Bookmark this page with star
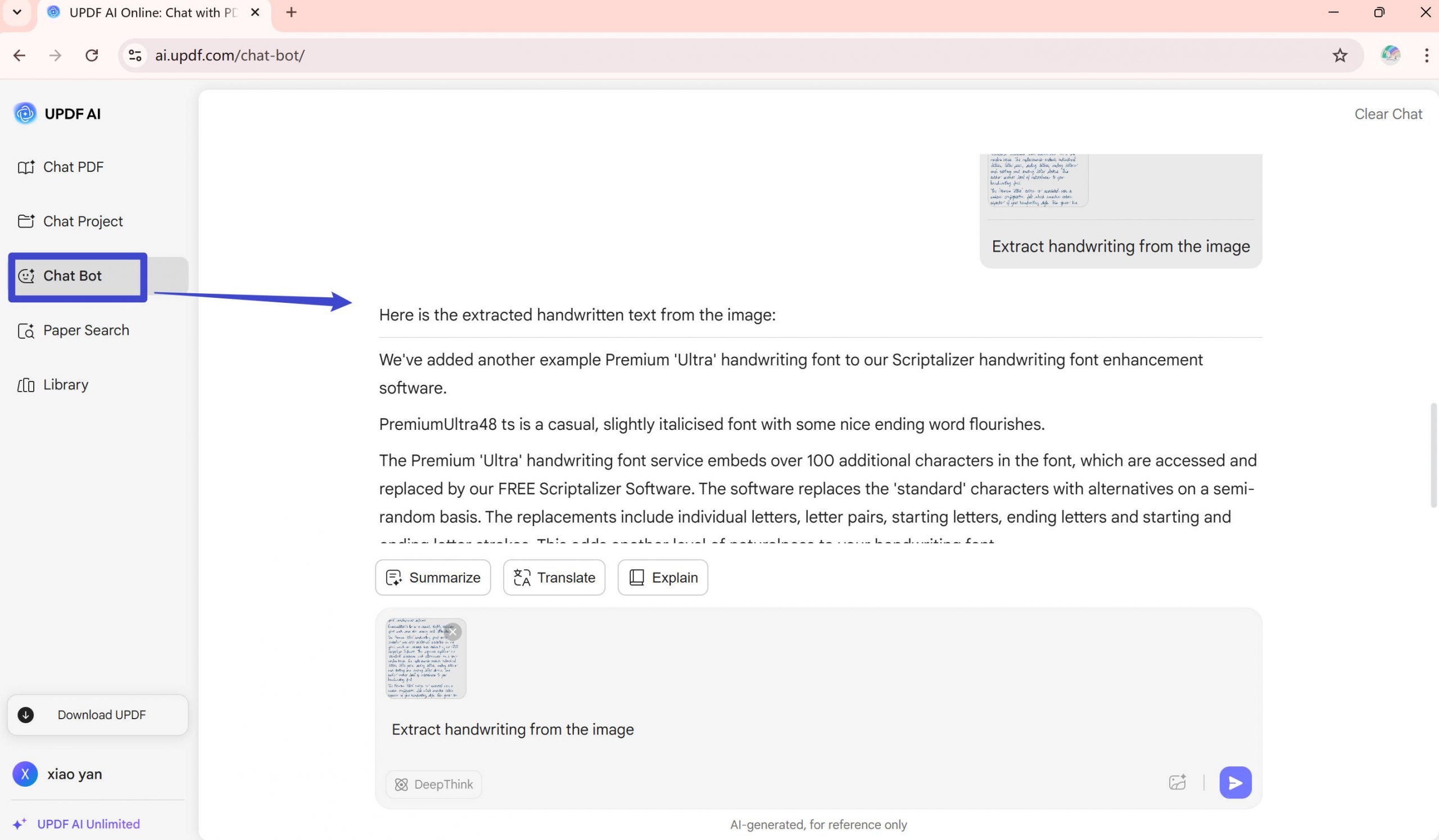Viewport: 1439px width, 840px height. pyautogui.click(x=1340, y=56)
